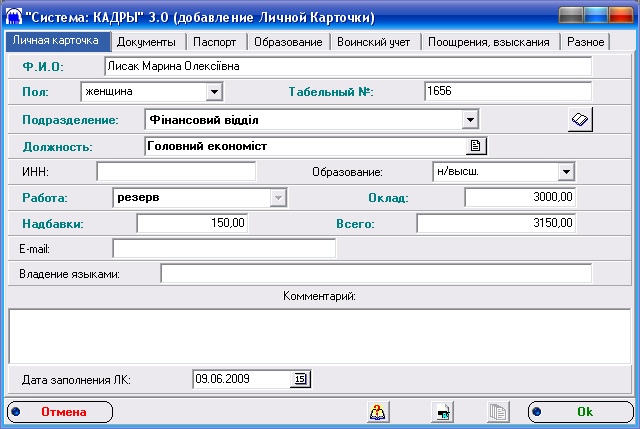Viewport: 640px width, 429px height.
Task: Open calendar picker for fill date
Action: (300, 379)
